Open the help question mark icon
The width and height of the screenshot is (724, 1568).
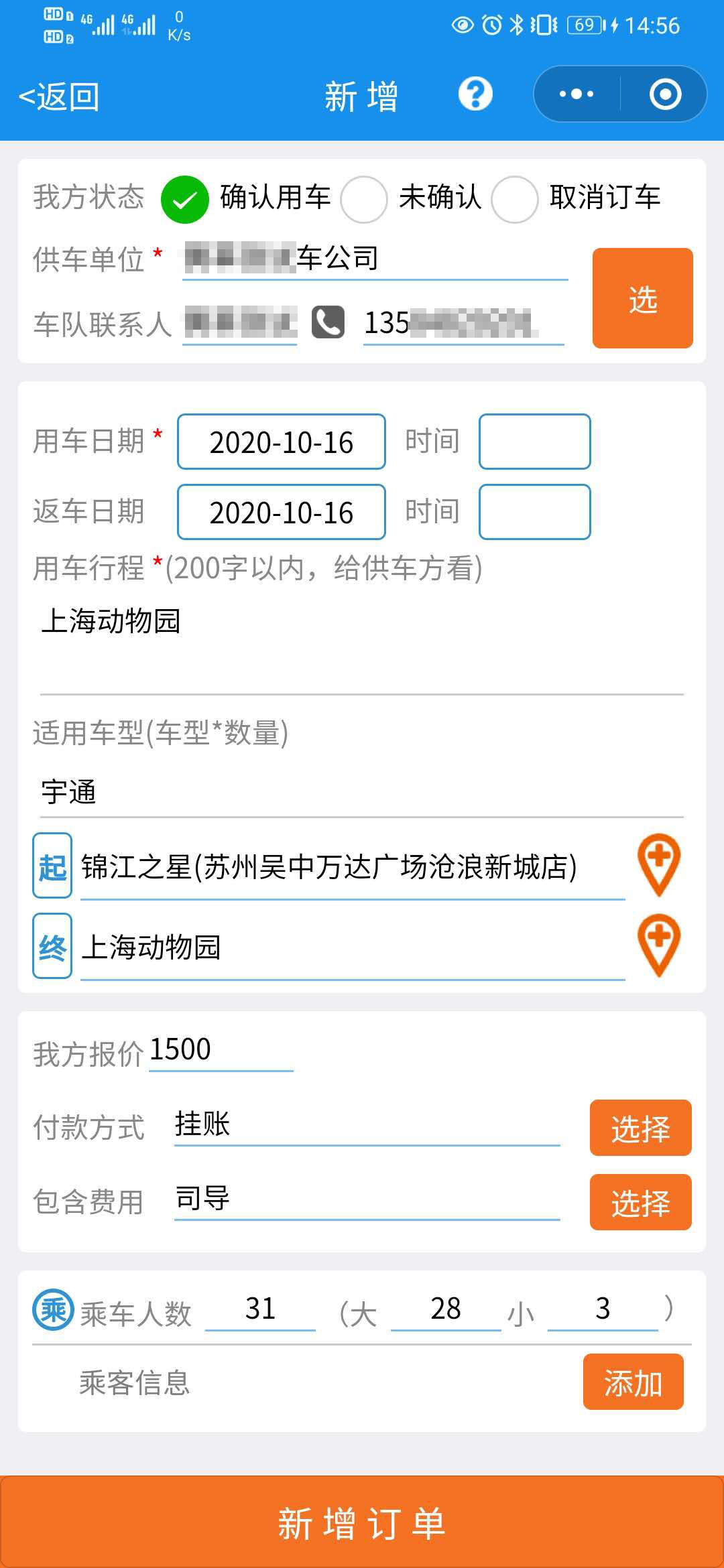click(475, 94)
